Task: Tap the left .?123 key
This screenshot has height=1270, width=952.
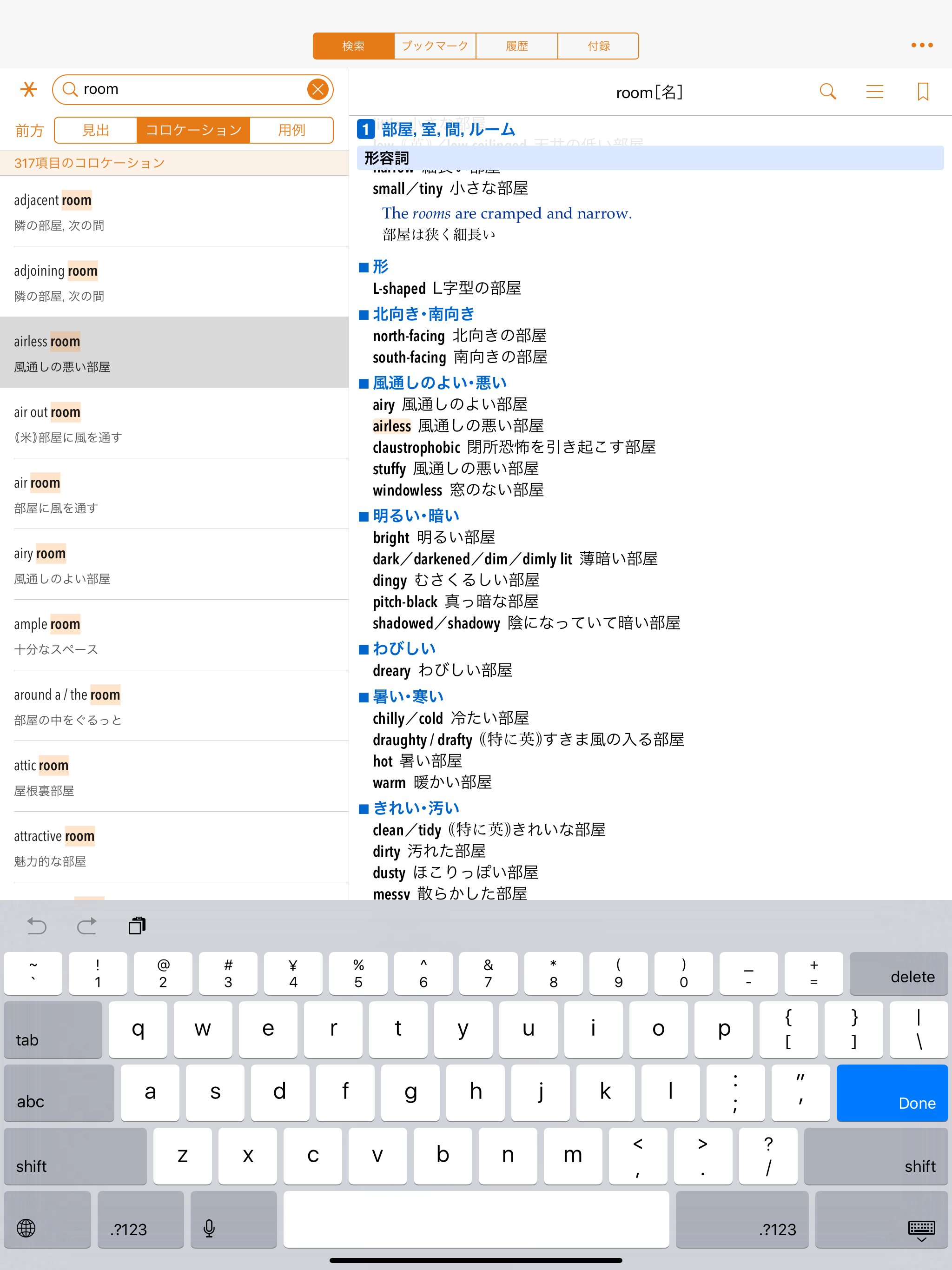Action: click(141, 1219)
